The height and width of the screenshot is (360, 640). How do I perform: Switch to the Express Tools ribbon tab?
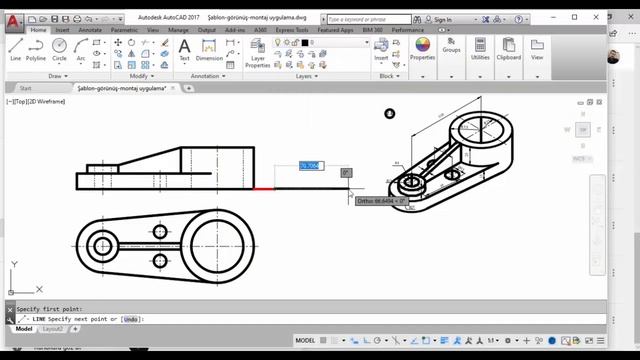[x=292, y=30]
